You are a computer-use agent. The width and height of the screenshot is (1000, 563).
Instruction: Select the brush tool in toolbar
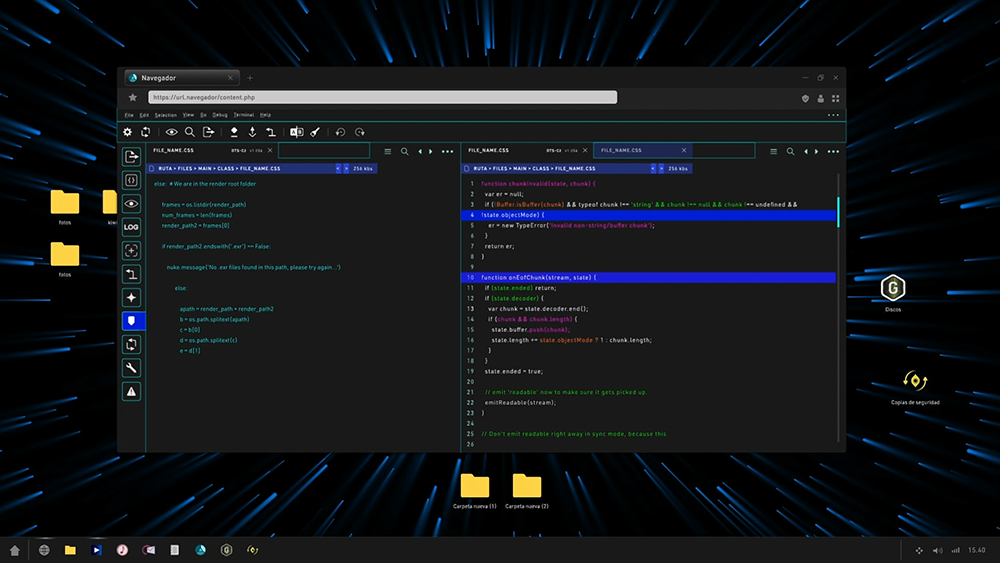click(315, 132)
